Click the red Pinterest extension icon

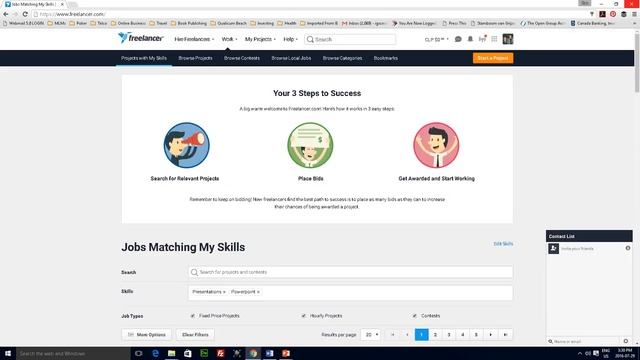[x=613, y=14]
